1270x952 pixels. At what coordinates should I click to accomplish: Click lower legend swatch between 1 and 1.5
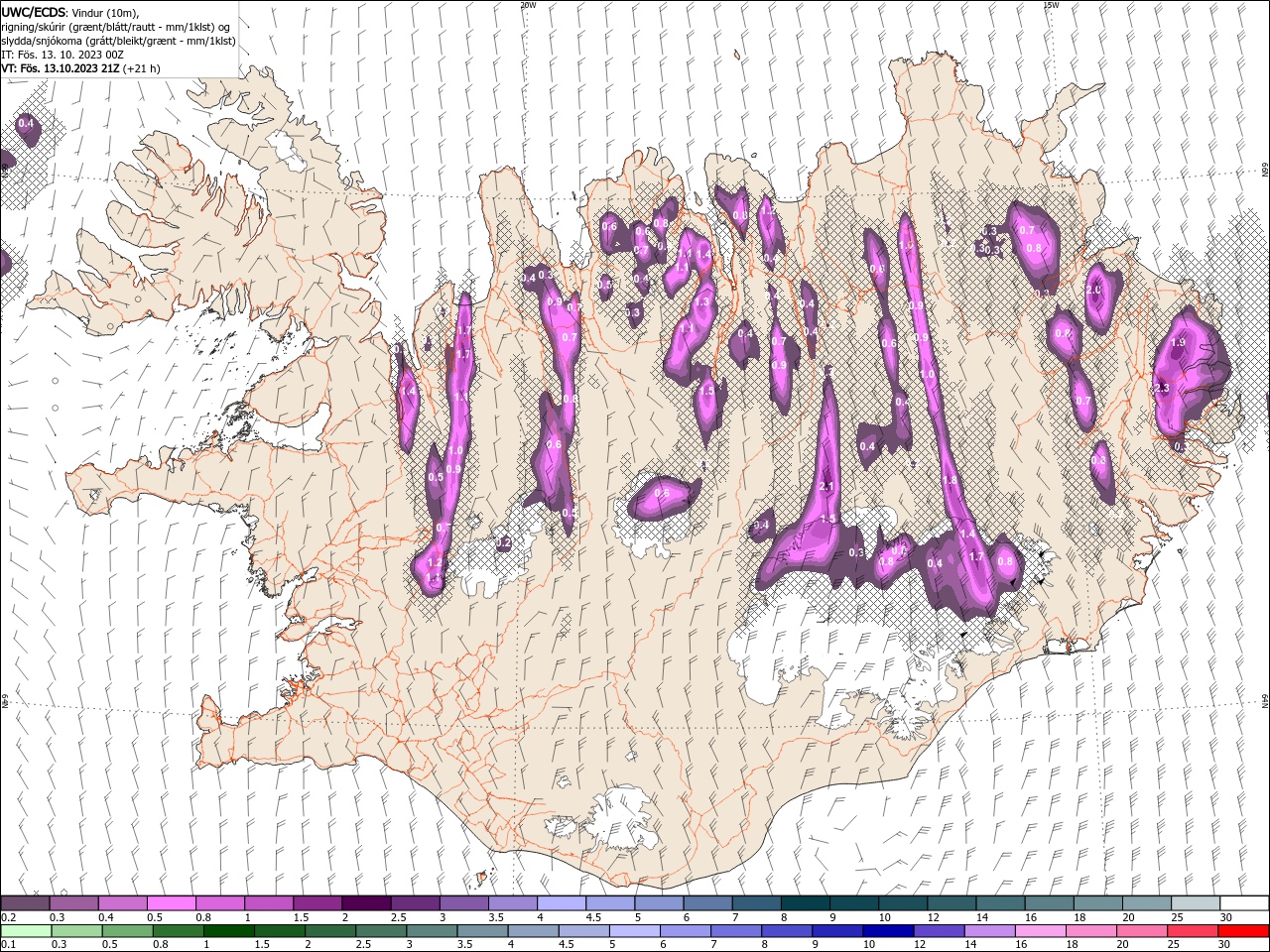[228, 931]
